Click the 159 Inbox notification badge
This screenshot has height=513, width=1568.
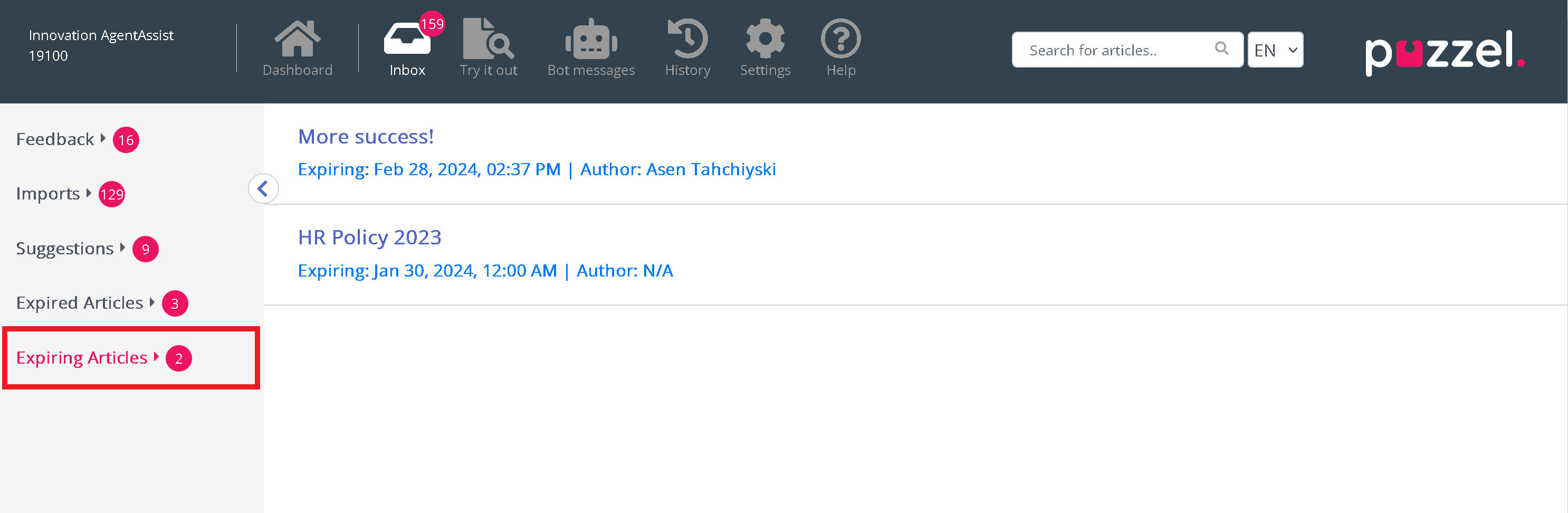click(x=432, y=24)
